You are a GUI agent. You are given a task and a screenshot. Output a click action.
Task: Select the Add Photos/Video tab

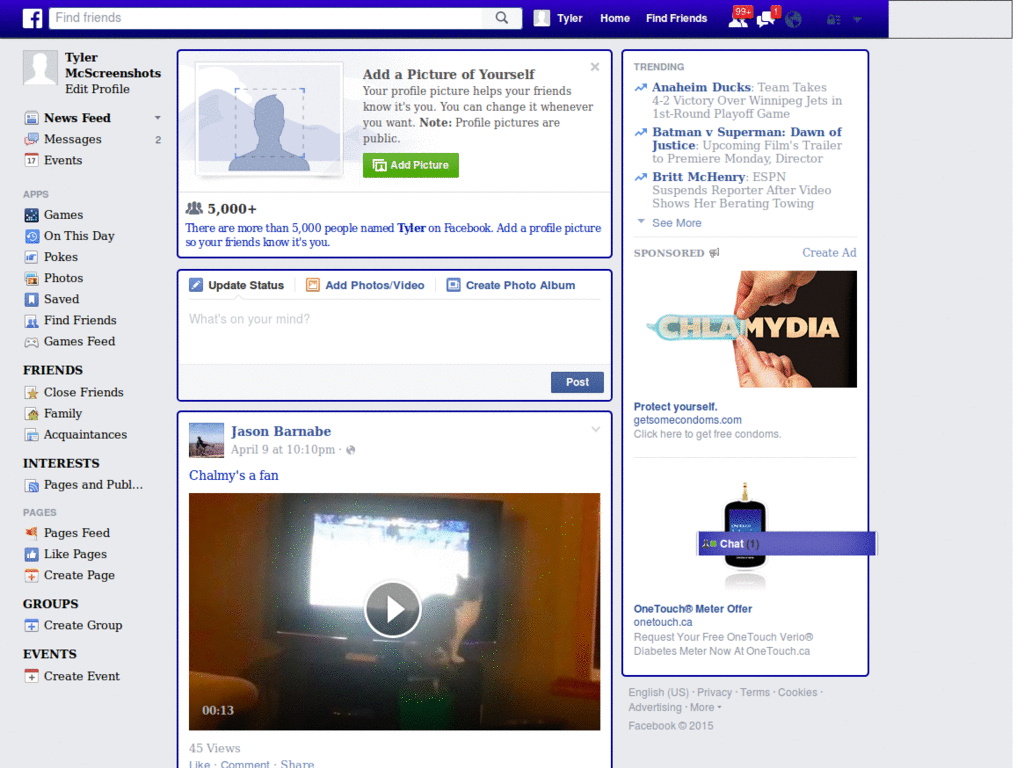coord(366,285)
